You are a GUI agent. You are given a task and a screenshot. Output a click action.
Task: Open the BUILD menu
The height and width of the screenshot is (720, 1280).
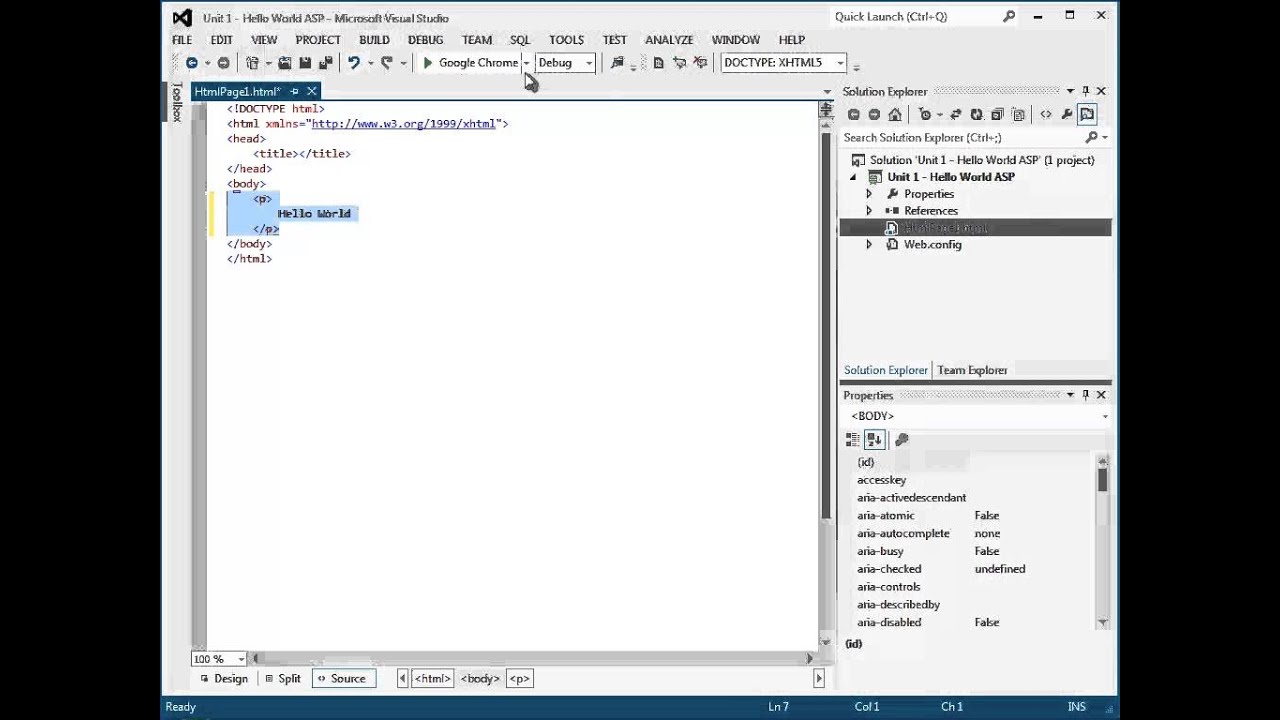[374, 40]
